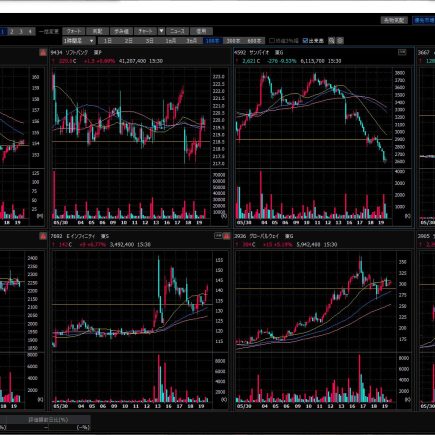Viewport: 435px width, 435px height.
Task: Click red alert icon left of SoftBank 9434
Action: coord(43,52)
